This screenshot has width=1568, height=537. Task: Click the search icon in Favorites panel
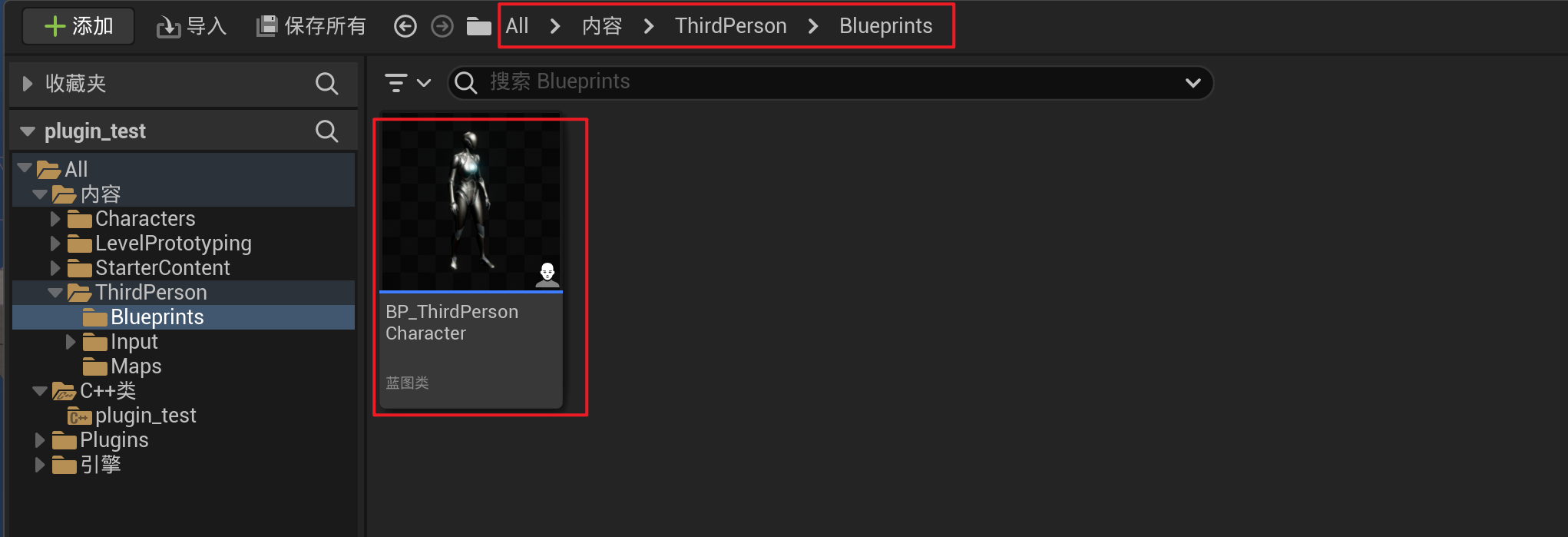click(x=326, y=83)
